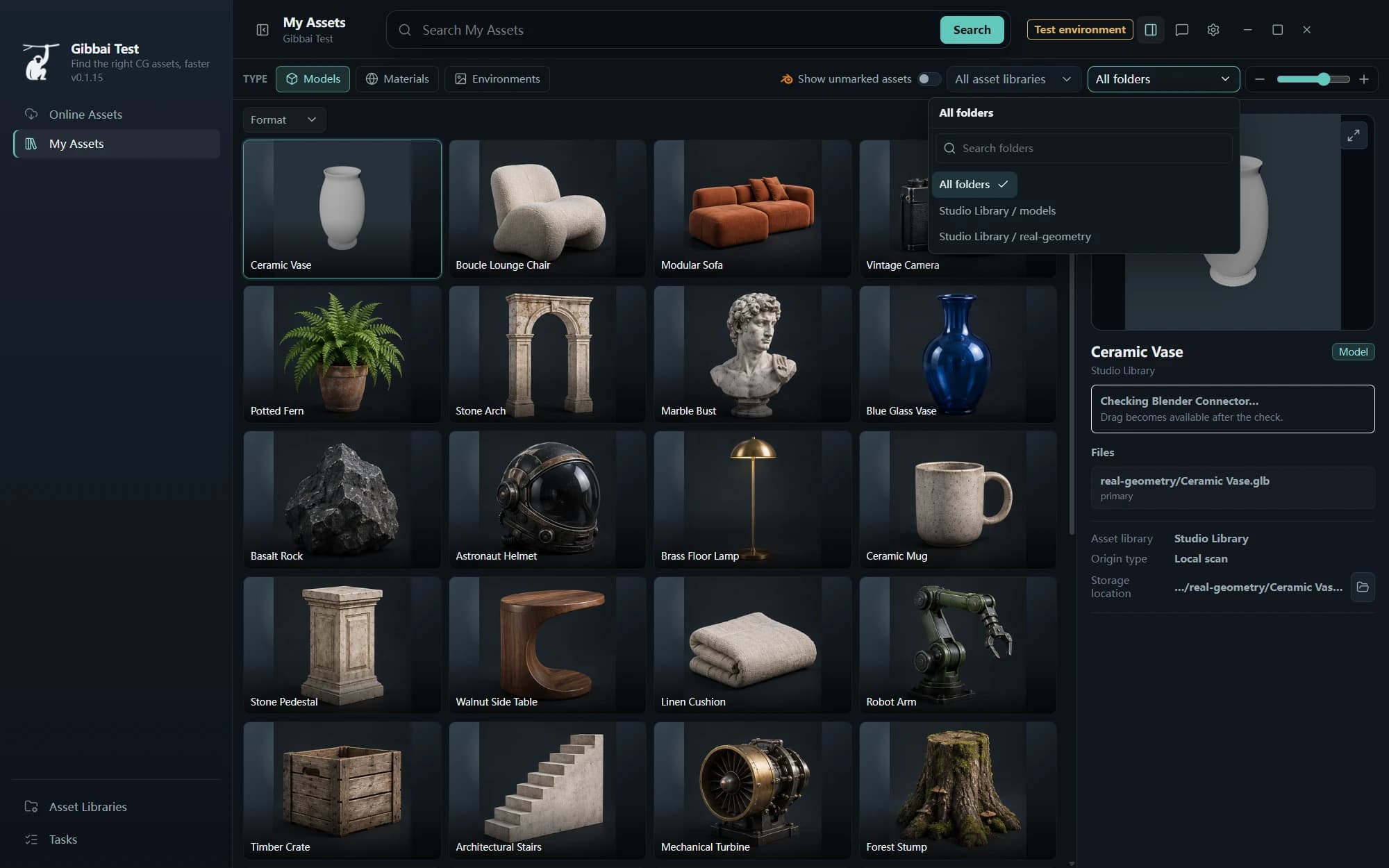1389x868 pixels.
Task: Expand the Ceramic Vase preview fullscreen
Action: [1354, 135]
